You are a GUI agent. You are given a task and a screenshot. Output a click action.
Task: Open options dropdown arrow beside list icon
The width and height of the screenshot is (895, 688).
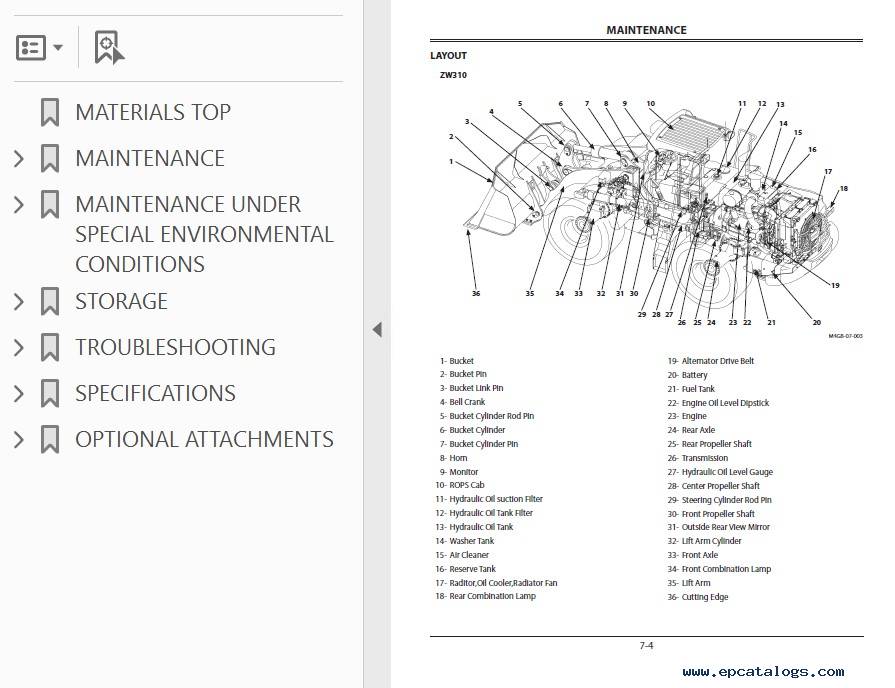click(58, 47)
